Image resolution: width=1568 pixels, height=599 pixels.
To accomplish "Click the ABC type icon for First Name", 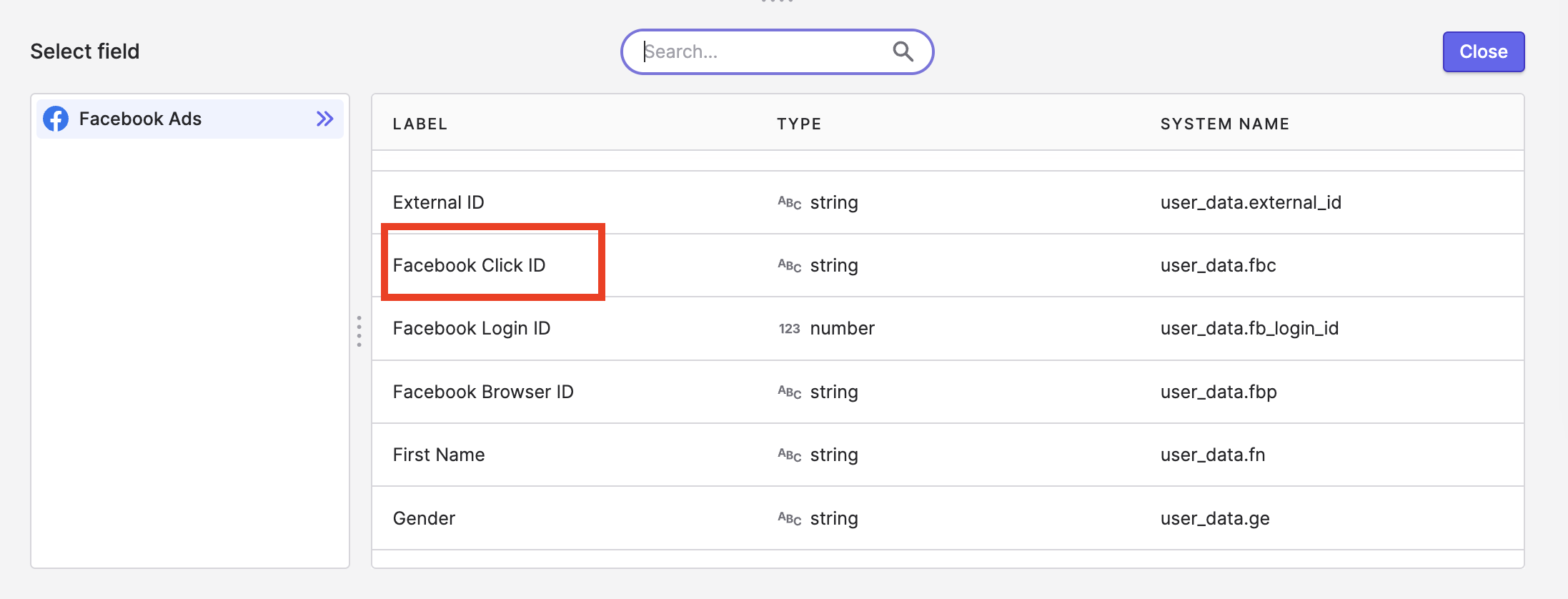I will tap(789, 455).
